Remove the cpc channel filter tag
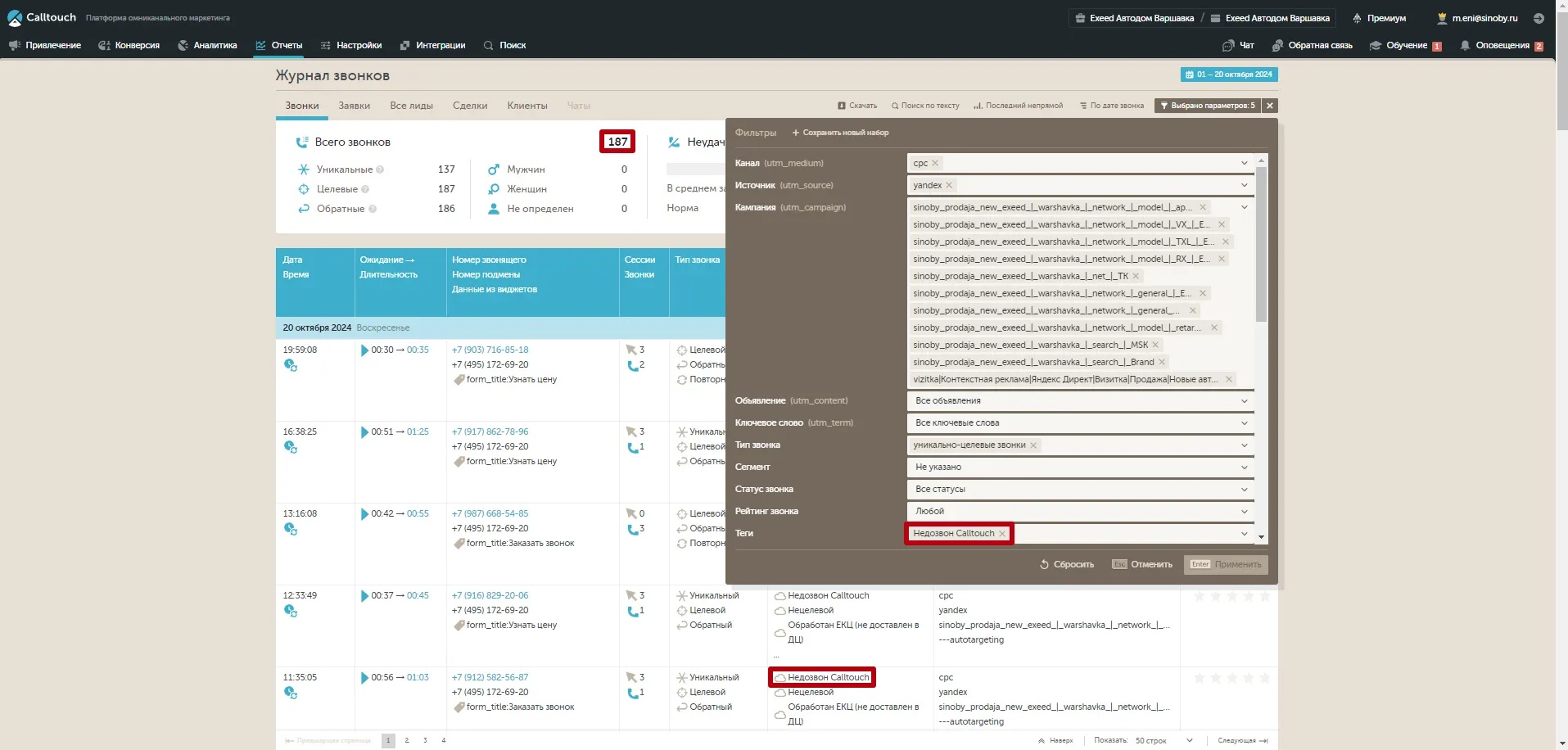Image resolution: width=1568 pixels, height=750 pixels. tap(935, 163)
